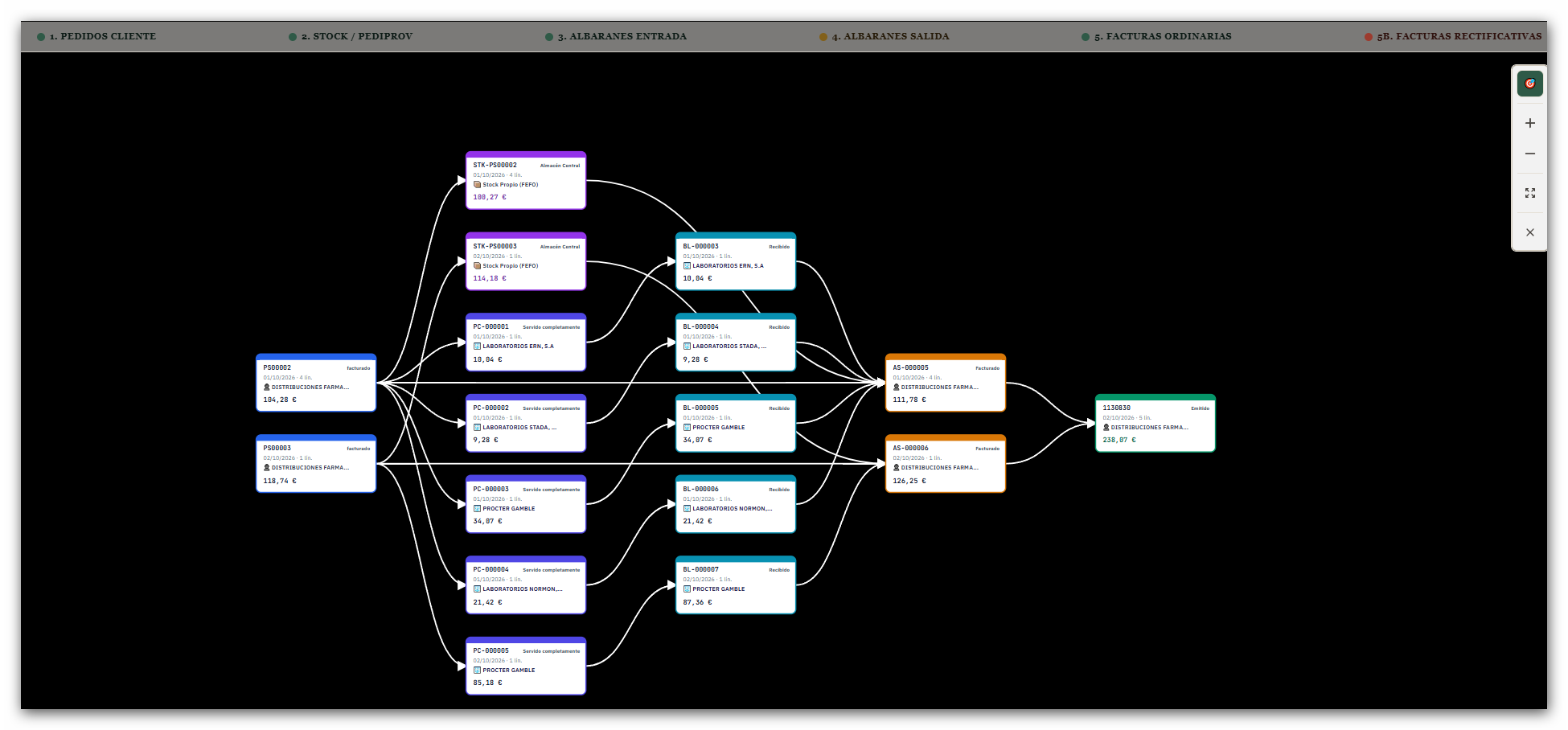Zoom out with the minus icon

click(1529, 154)
